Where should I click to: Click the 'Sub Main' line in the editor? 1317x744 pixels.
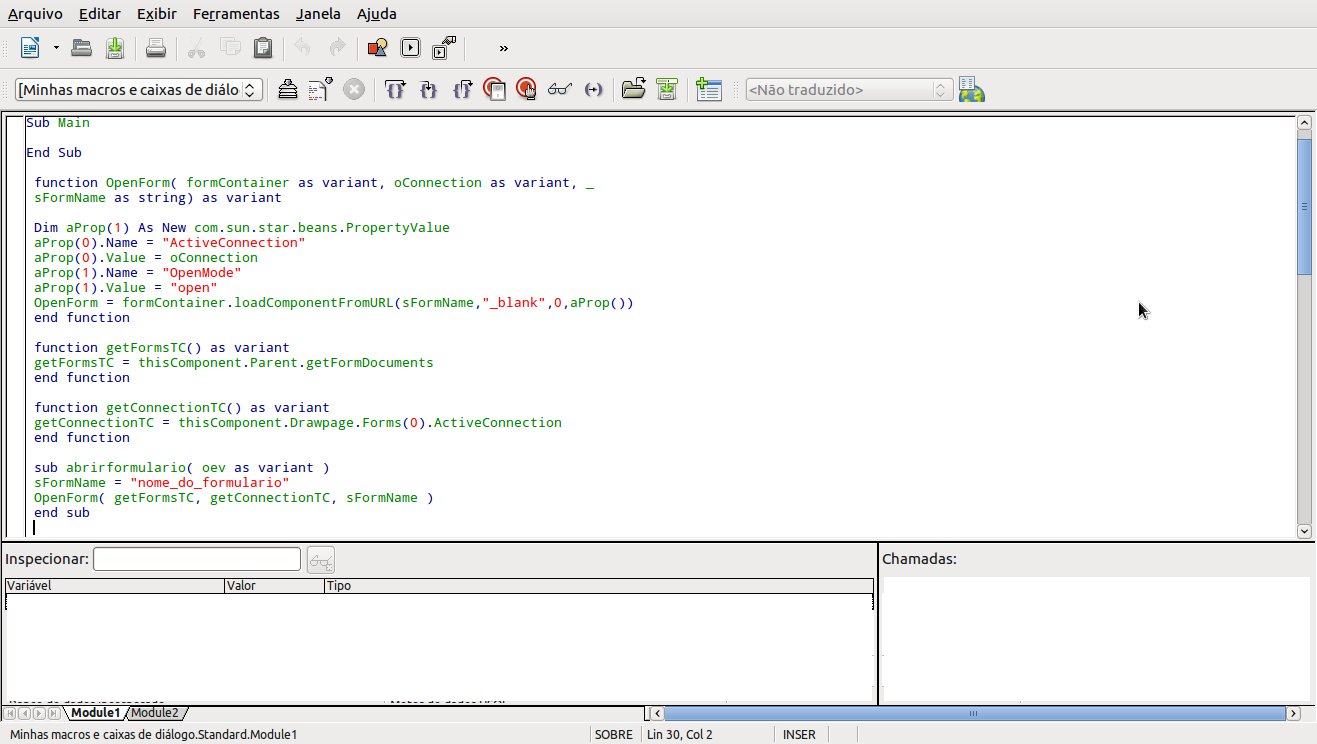click(58, 123)
